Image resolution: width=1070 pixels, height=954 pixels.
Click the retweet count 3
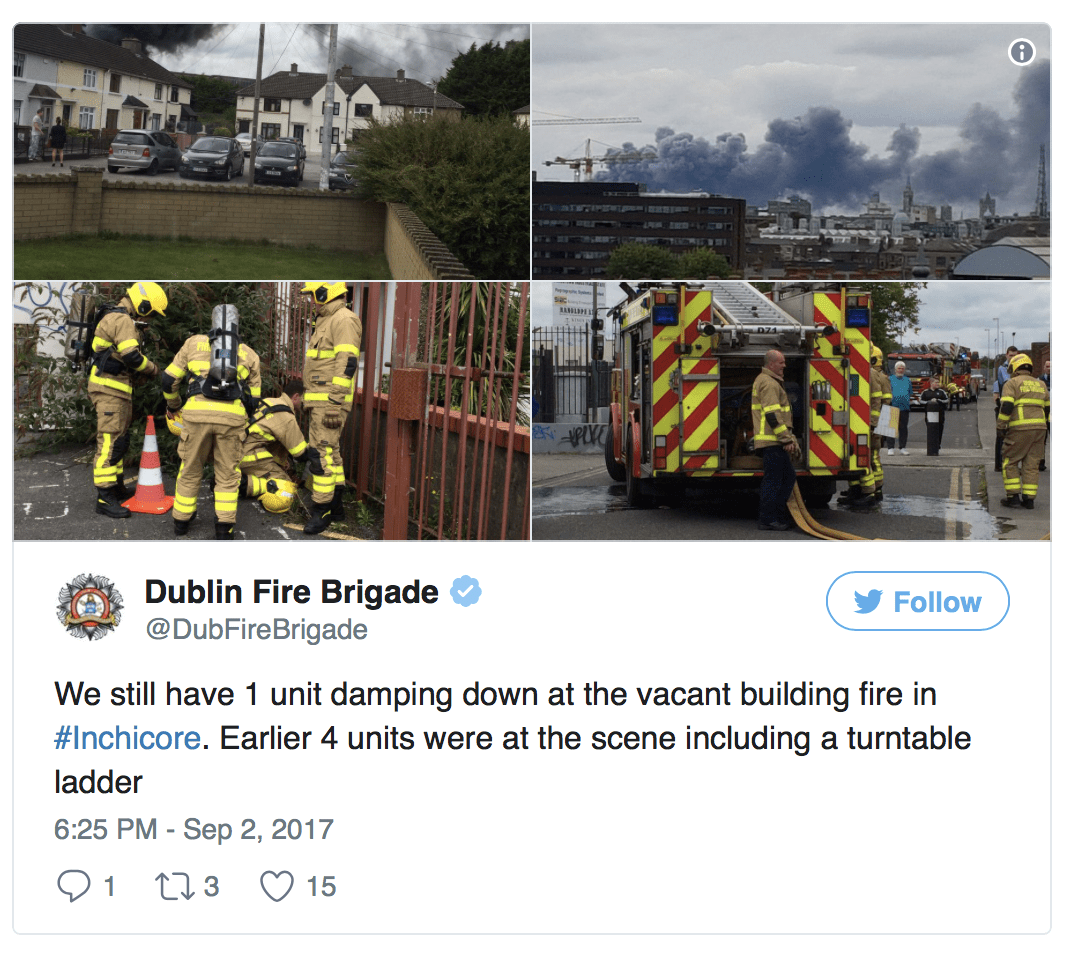pyautogui.click(x=212, y=886)
